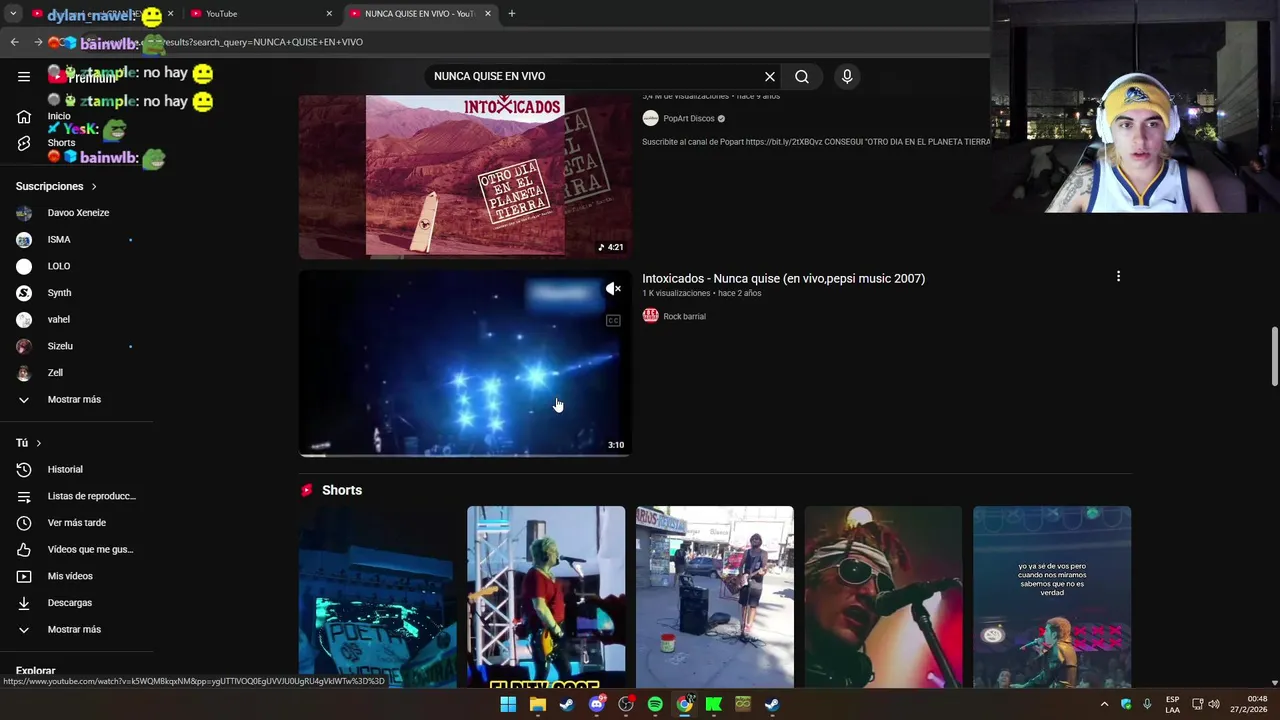Open the Short with street guitarist

click(x=715, y=597)
